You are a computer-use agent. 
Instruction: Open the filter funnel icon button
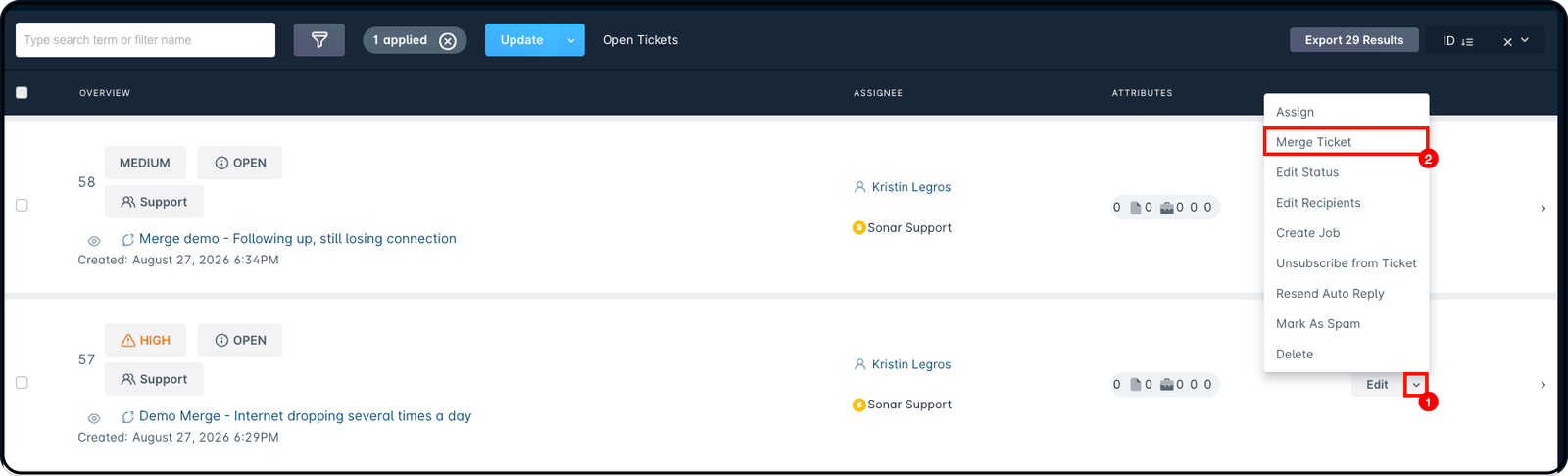(x=319, y=40)
